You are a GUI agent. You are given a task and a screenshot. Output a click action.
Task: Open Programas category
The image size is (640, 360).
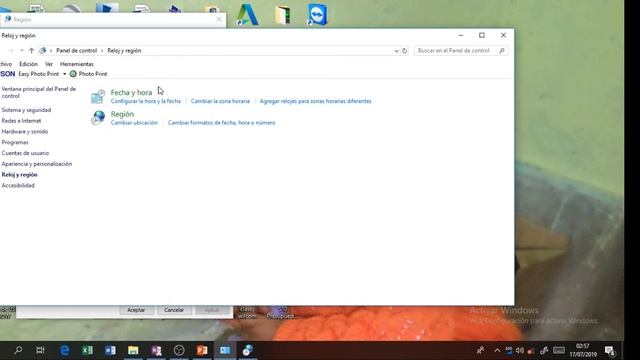point(15,142)
